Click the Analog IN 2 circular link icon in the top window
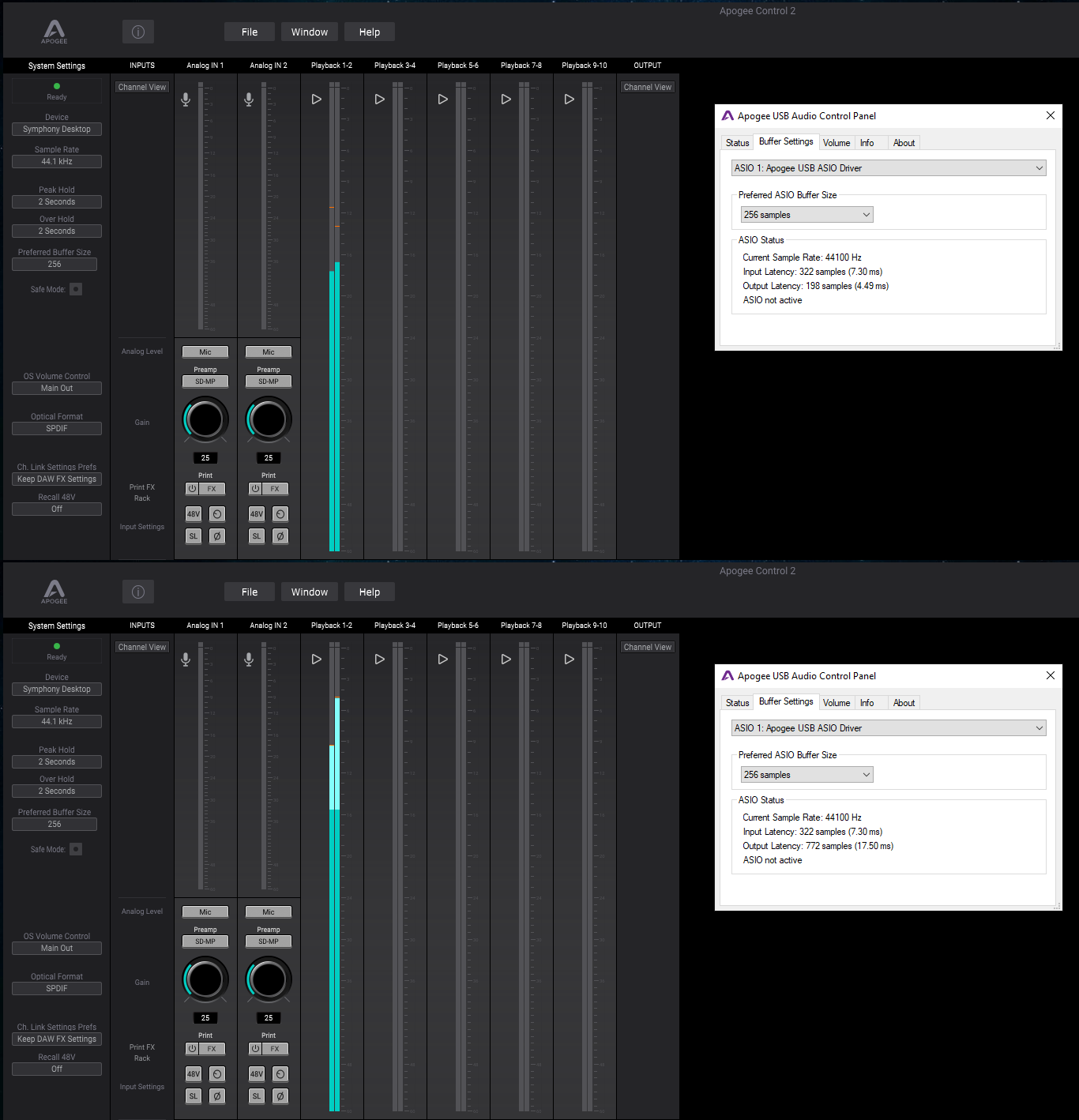This screenshot has width=1079, height=1120. 280,514
